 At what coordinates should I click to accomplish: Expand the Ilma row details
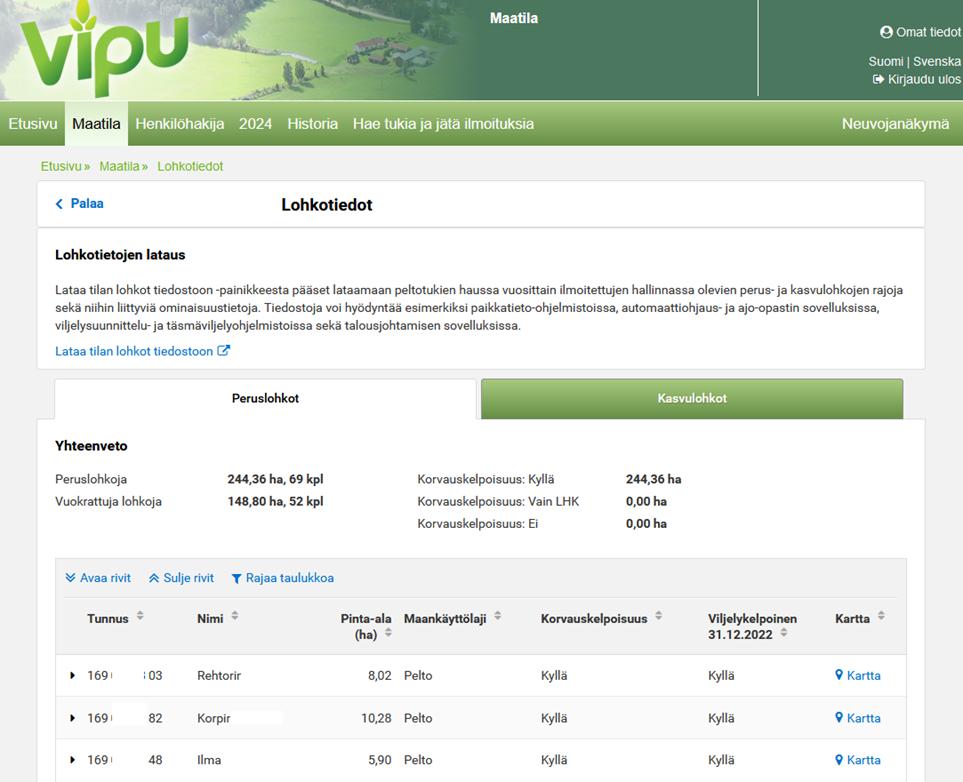[x=73, y=760]
